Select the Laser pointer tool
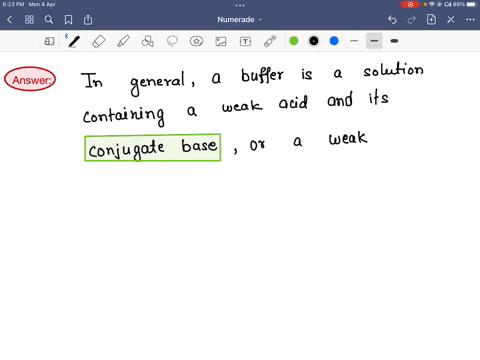 (270, 41)
